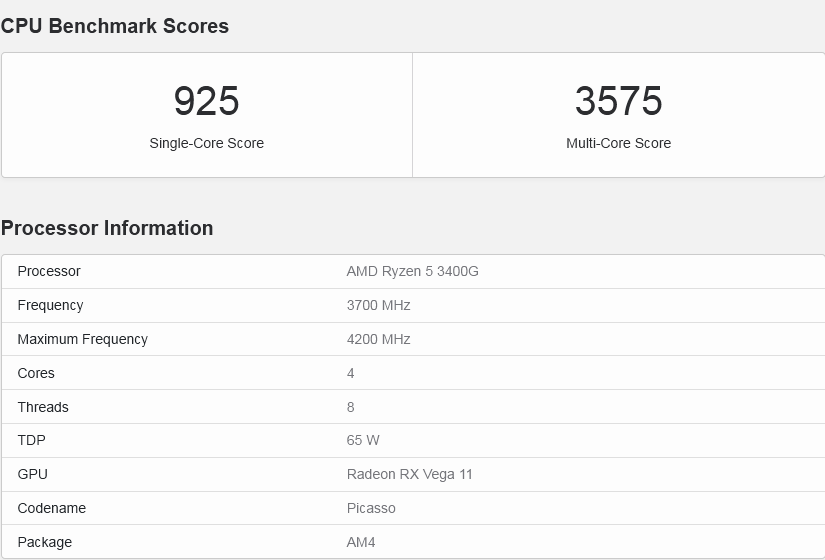
Task: Select the value "Radeon RX Vega 11"
Action: click(409, 474)
